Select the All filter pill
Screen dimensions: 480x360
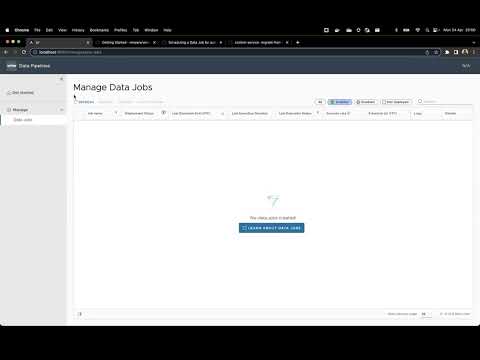(320, 102)
